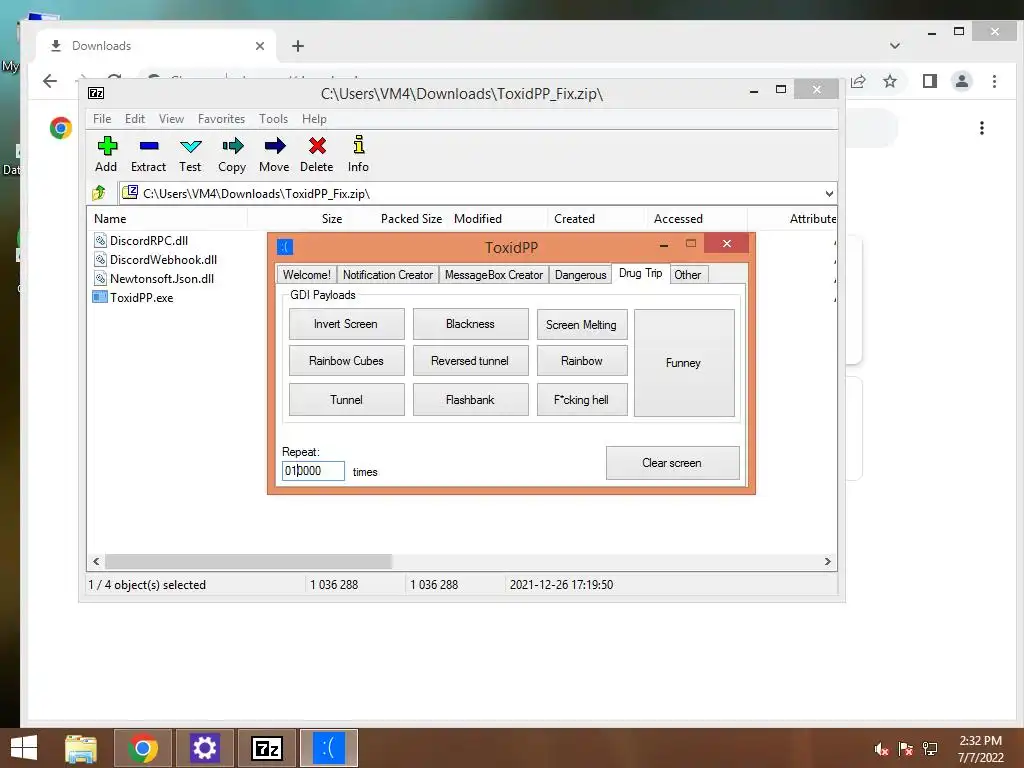Image resolution: width=1024 pixels, height=768 pixels.
Task: Click the Info toolbar icon in 7-Zip
Action: (359, 145)
